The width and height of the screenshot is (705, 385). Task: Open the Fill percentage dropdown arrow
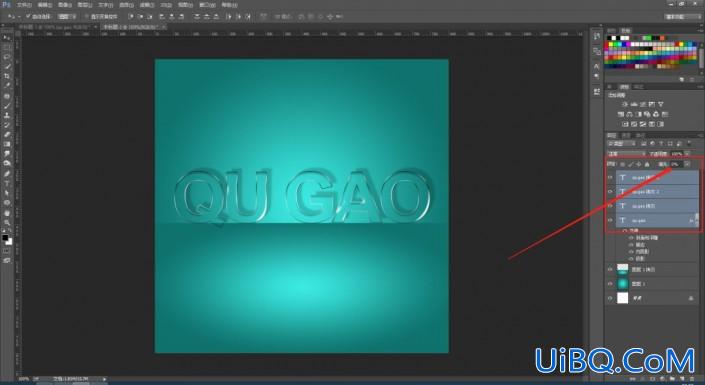coord(687,164)
